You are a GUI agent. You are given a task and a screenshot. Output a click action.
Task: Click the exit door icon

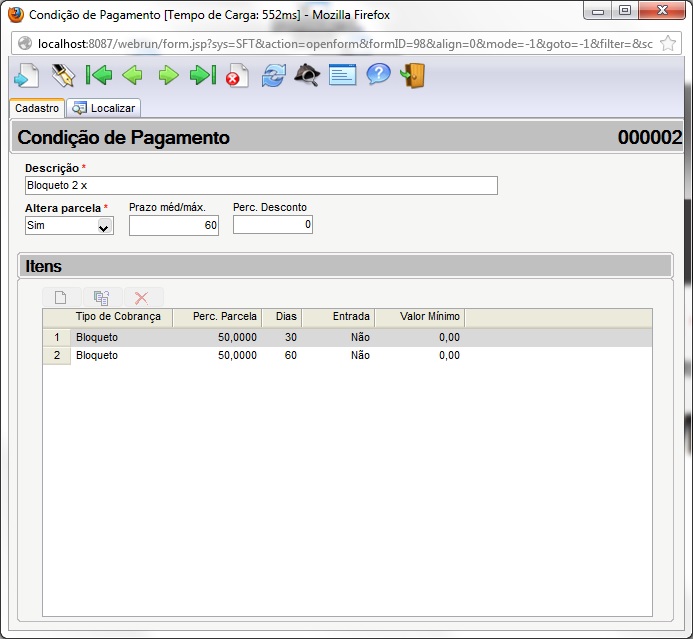412,76
